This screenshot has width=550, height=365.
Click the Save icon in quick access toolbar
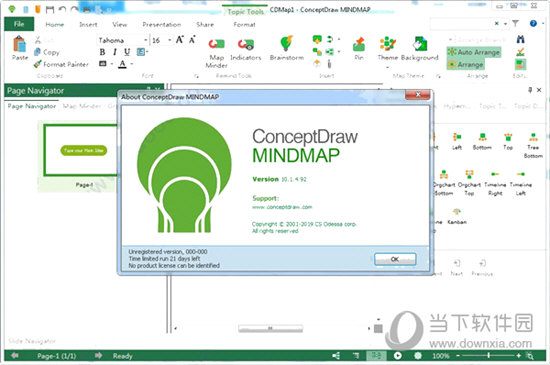(50, 9)
